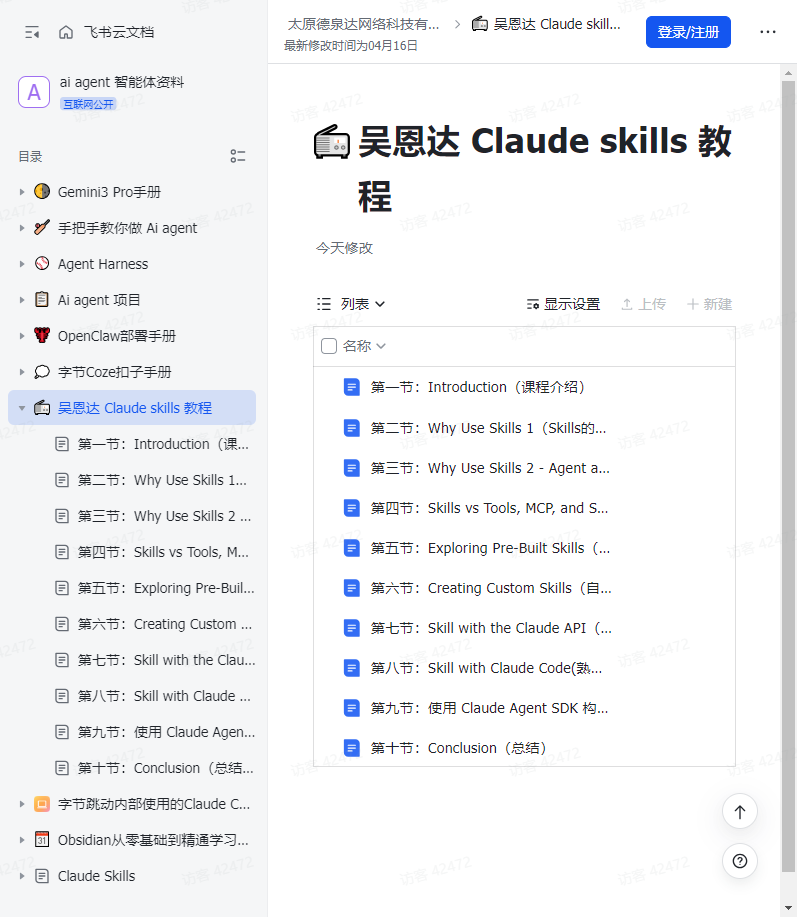
Task: Click the blue doc icon of 第十节 Conclusion row
Action: click(x=351, y=748)
